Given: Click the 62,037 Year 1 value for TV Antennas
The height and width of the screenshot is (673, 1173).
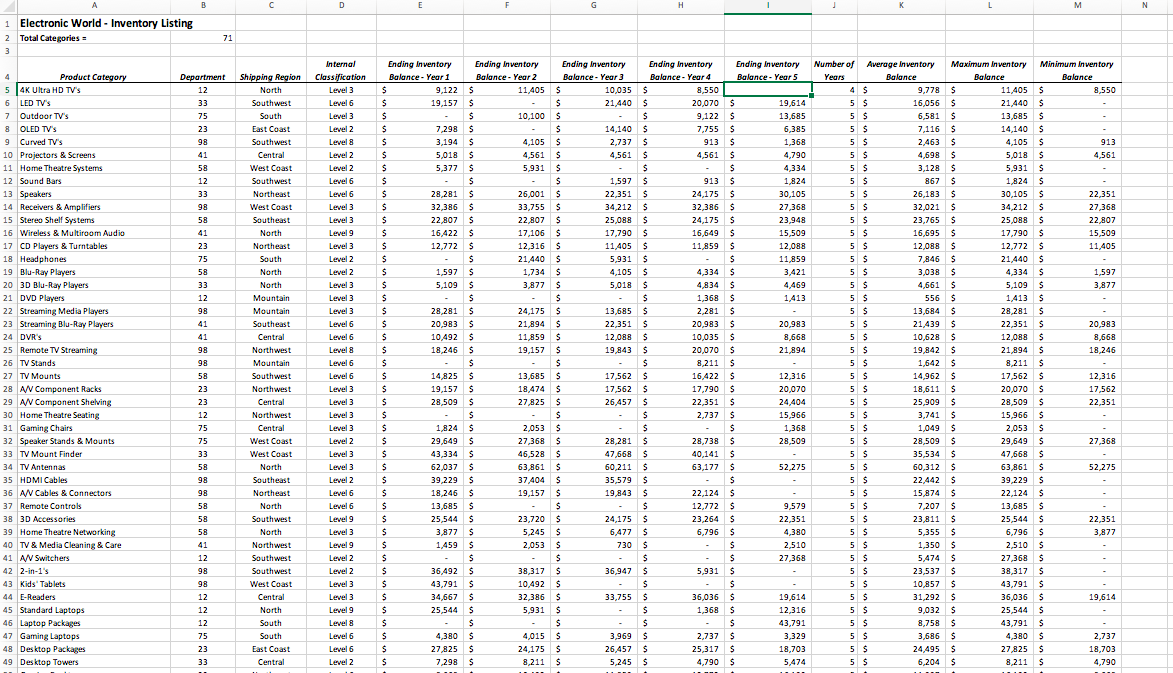Looking at the screenshot, I should 420,467.
